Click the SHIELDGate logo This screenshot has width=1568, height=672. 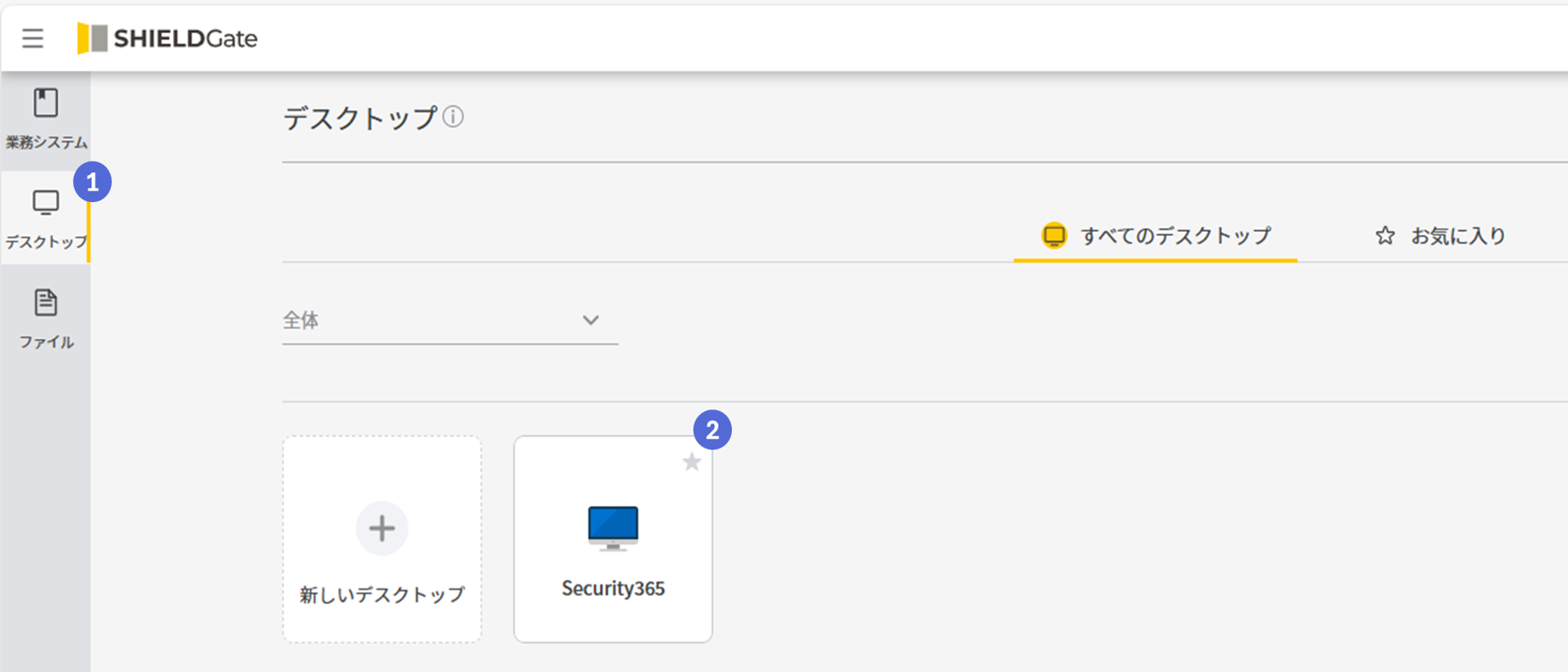[167, 38]
